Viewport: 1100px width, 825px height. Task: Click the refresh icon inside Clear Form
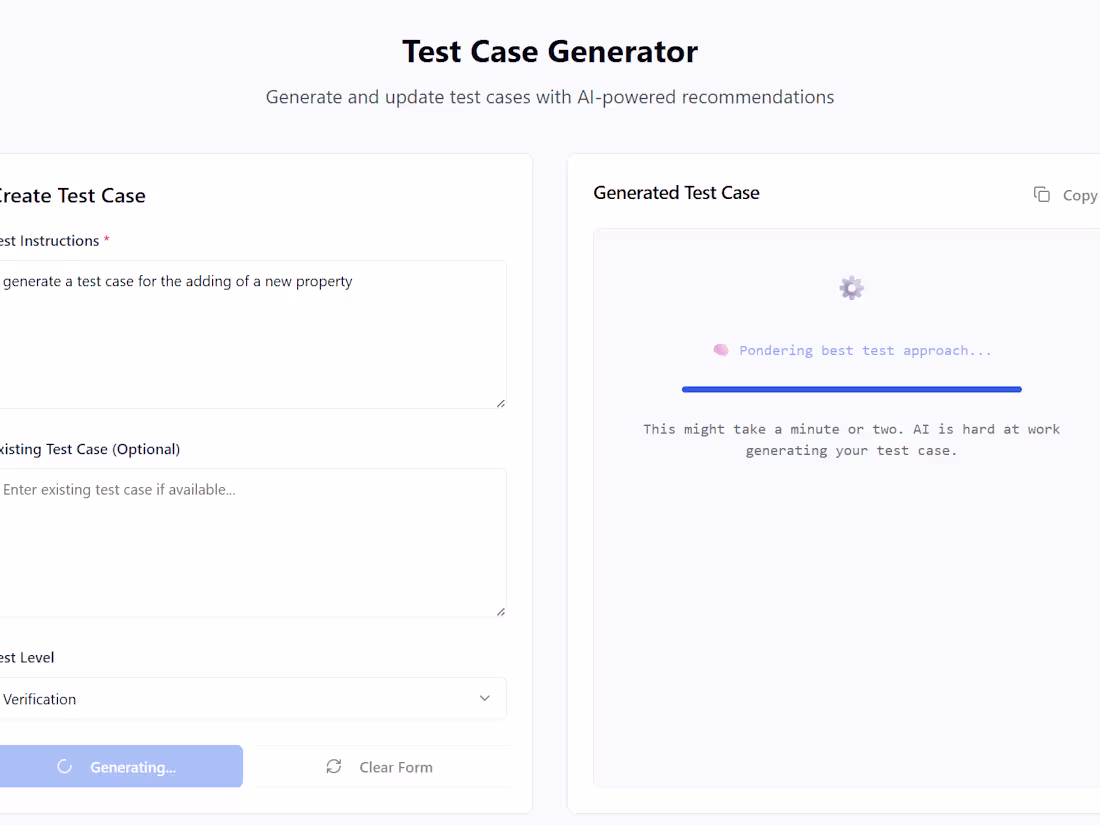(333, 766)
